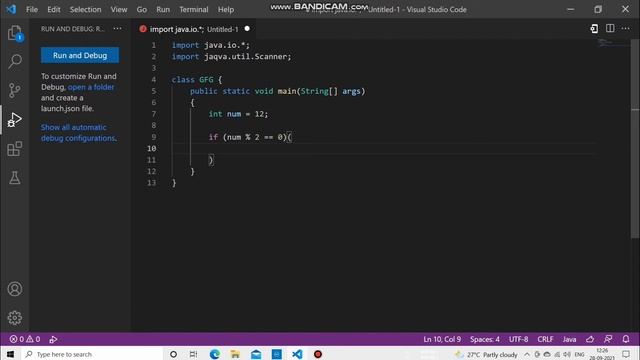Open Run and Debug panel more actions
This screenshot has width=640, height=360.
point(118,29)
